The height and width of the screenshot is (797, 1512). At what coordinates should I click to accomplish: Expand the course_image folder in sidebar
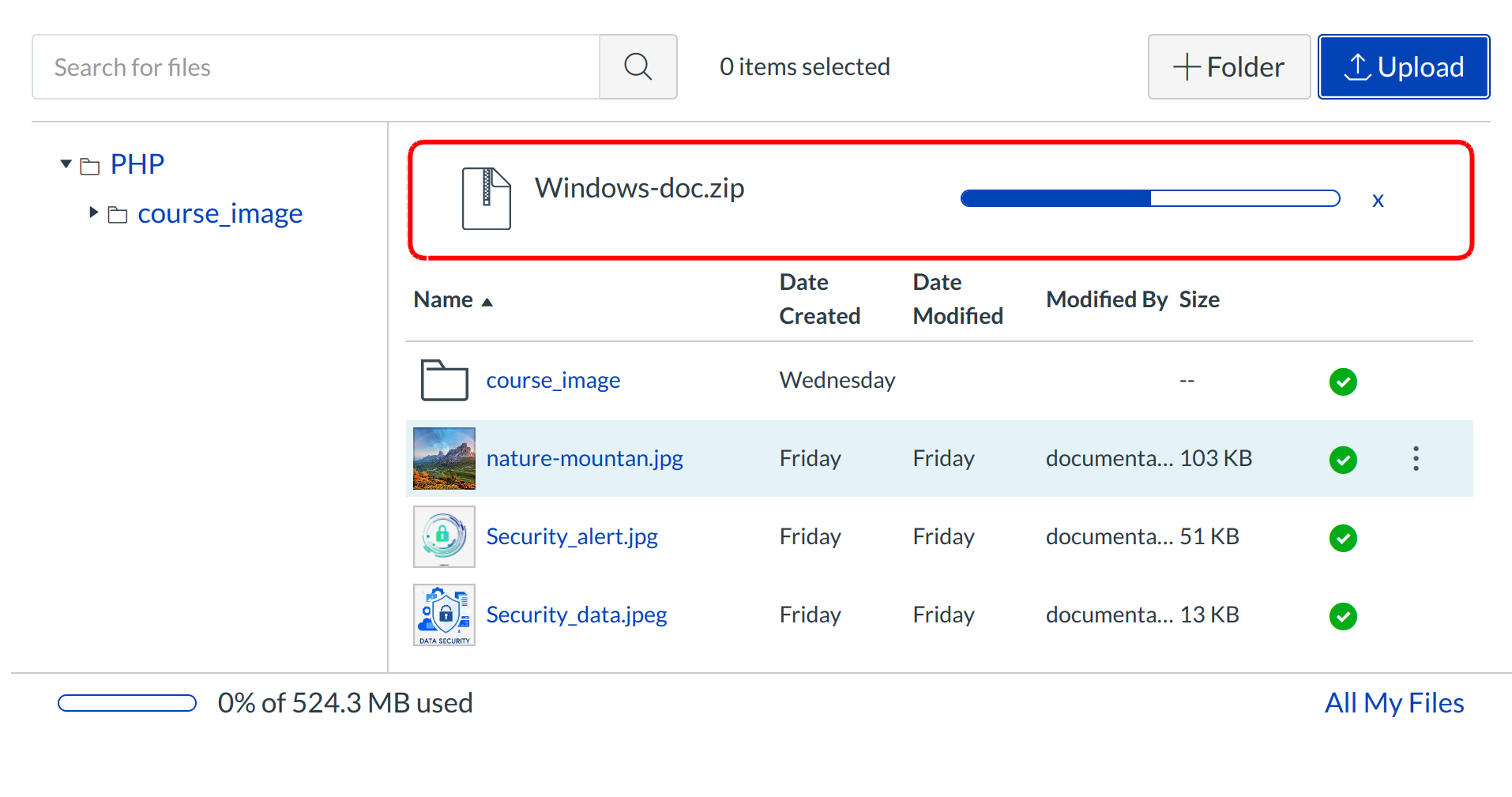pyautogui.click(x=93, y=212)
